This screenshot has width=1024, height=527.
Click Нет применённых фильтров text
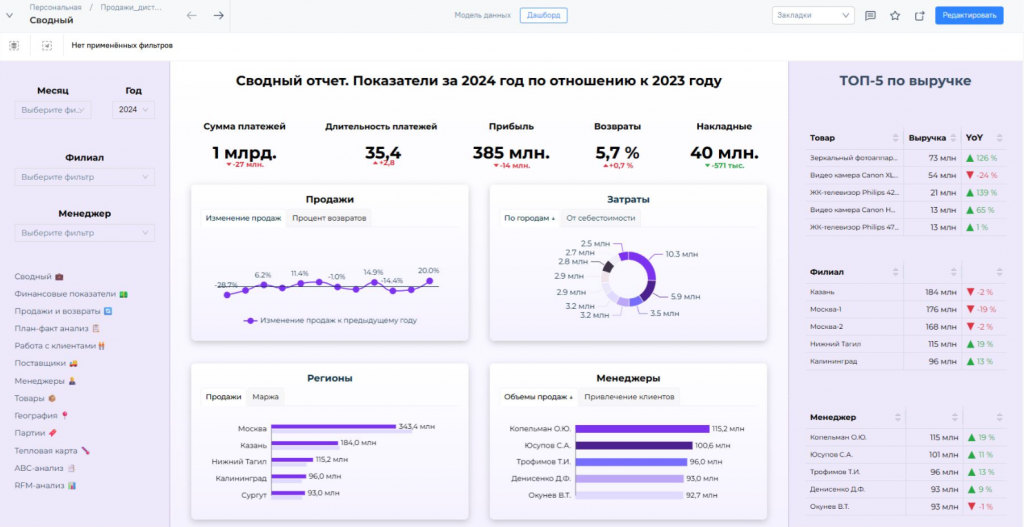coord(122,46)
